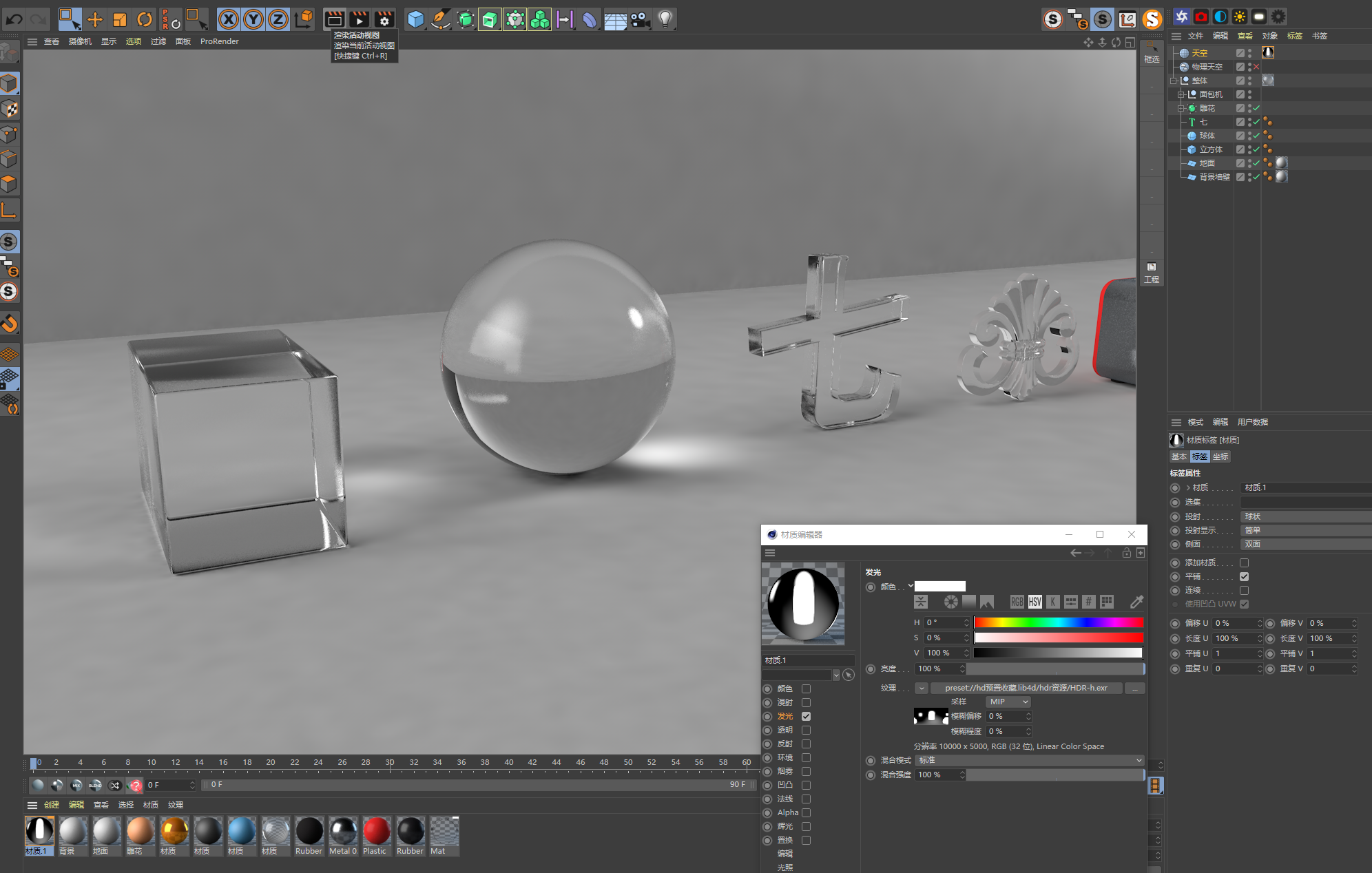
Task: Open the 投射 dropdown set to 球状
Action: (1306, 516)
